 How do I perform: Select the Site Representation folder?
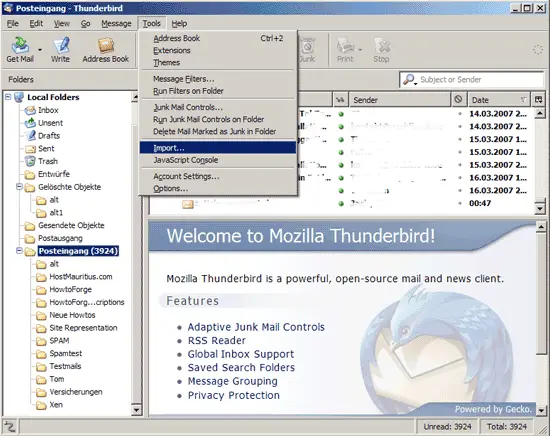[83, 328]
